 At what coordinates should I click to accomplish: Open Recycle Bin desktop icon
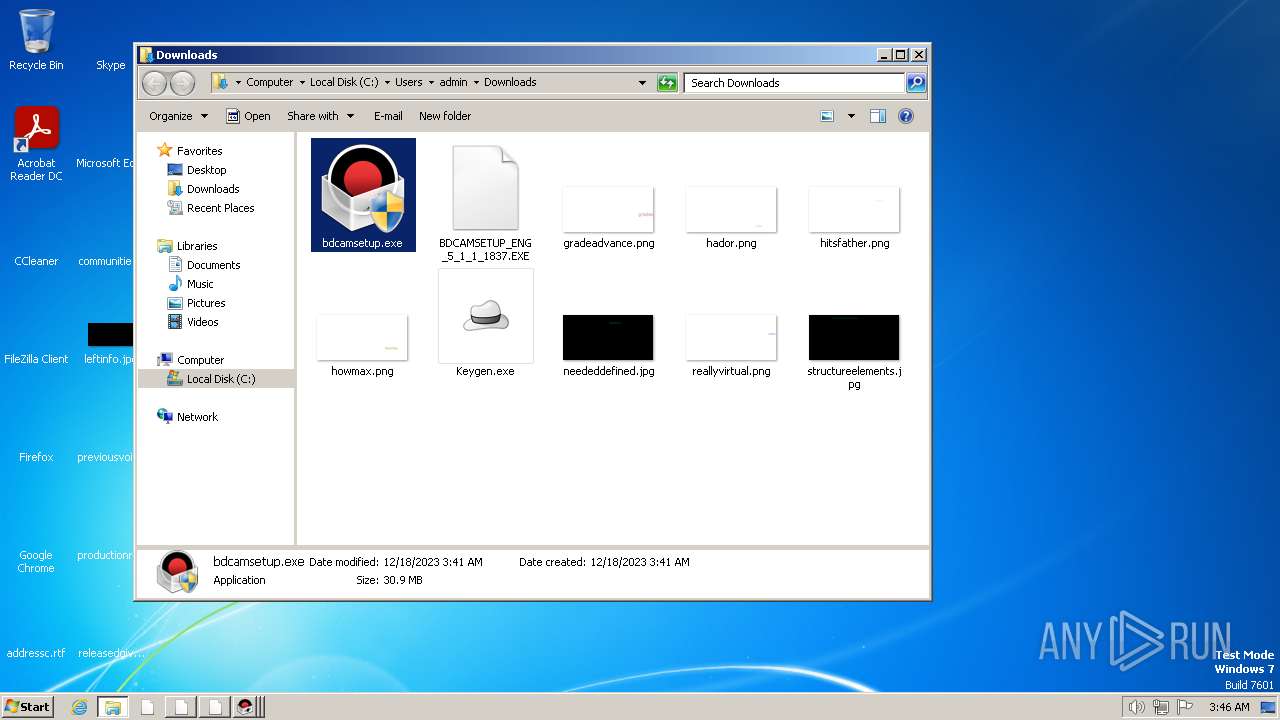tap(36, 40)
